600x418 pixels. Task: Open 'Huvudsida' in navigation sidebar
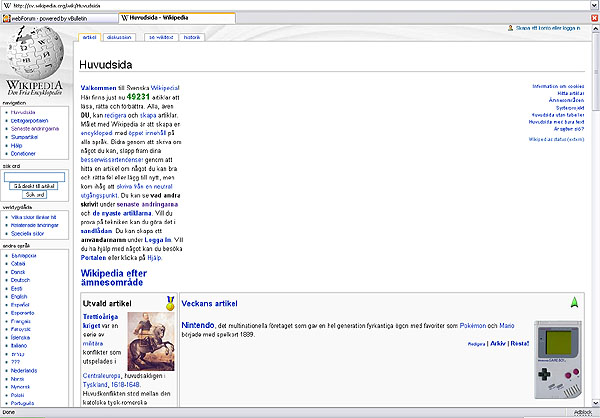[23, 112]
